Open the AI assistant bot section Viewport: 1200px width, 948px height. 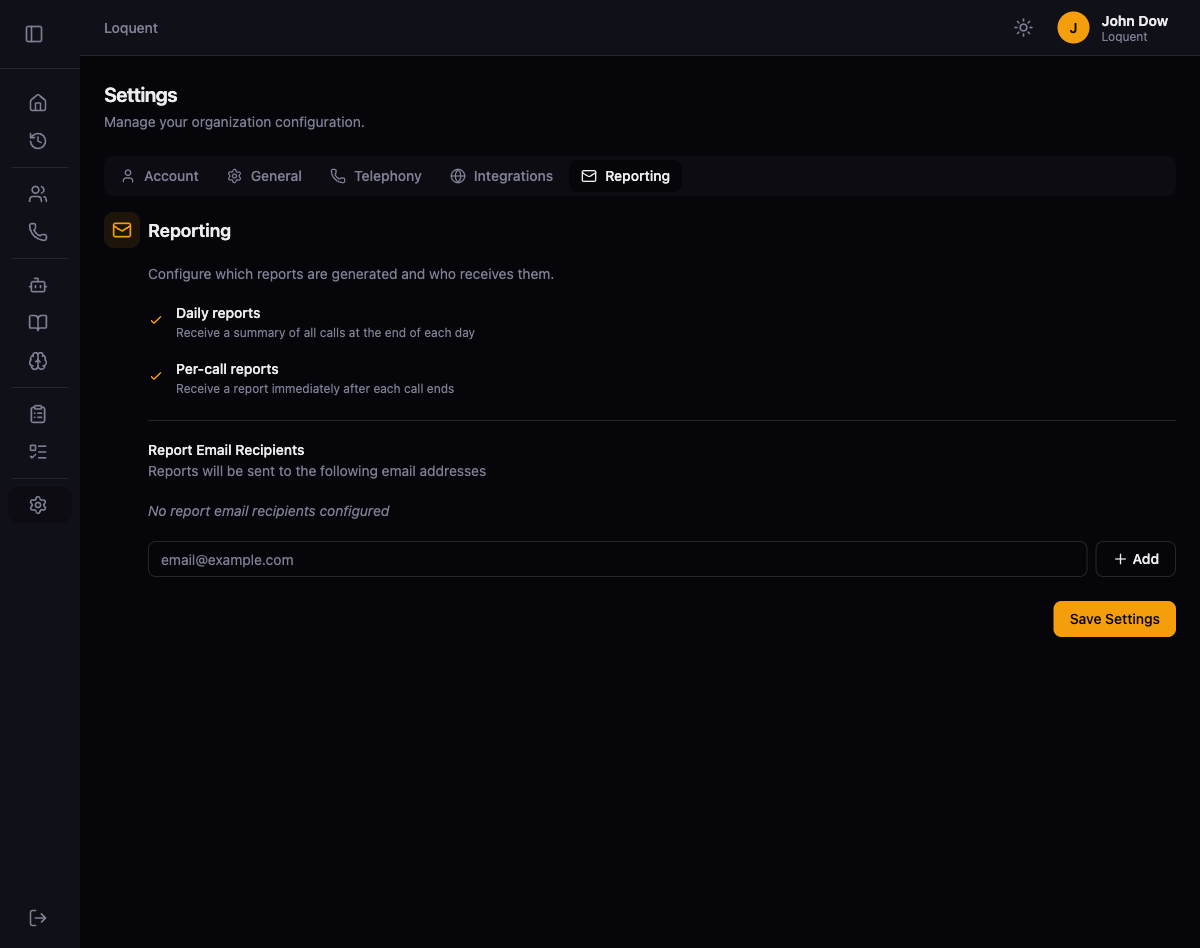[38, 285]
